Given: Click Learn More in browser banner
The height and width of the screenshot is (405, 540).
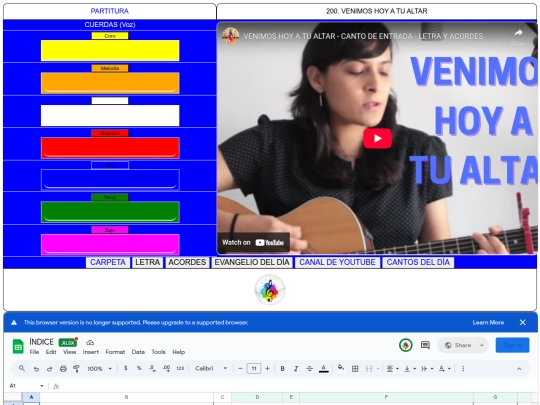Looking at the screenshot, I should tap(488, 323).
